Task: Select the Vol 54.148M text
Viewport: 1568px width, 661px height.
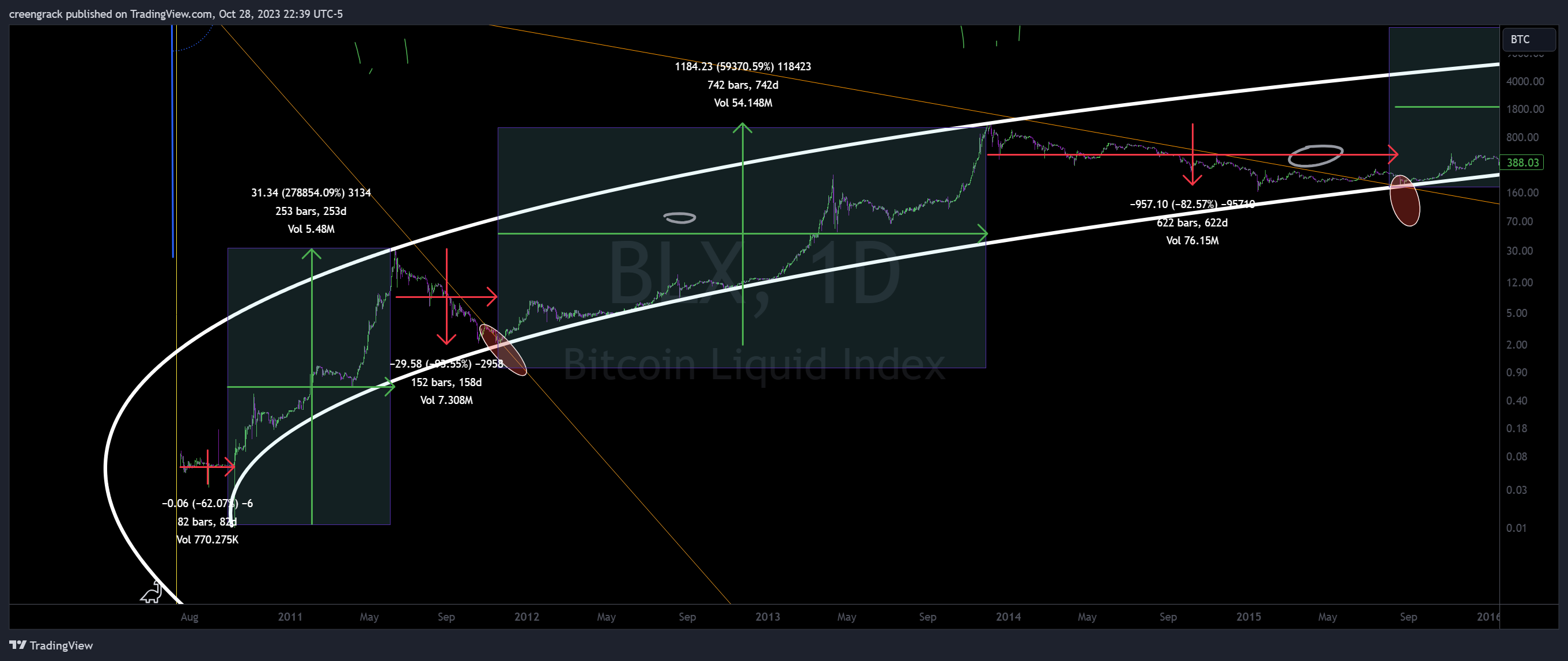Action: 743,103
